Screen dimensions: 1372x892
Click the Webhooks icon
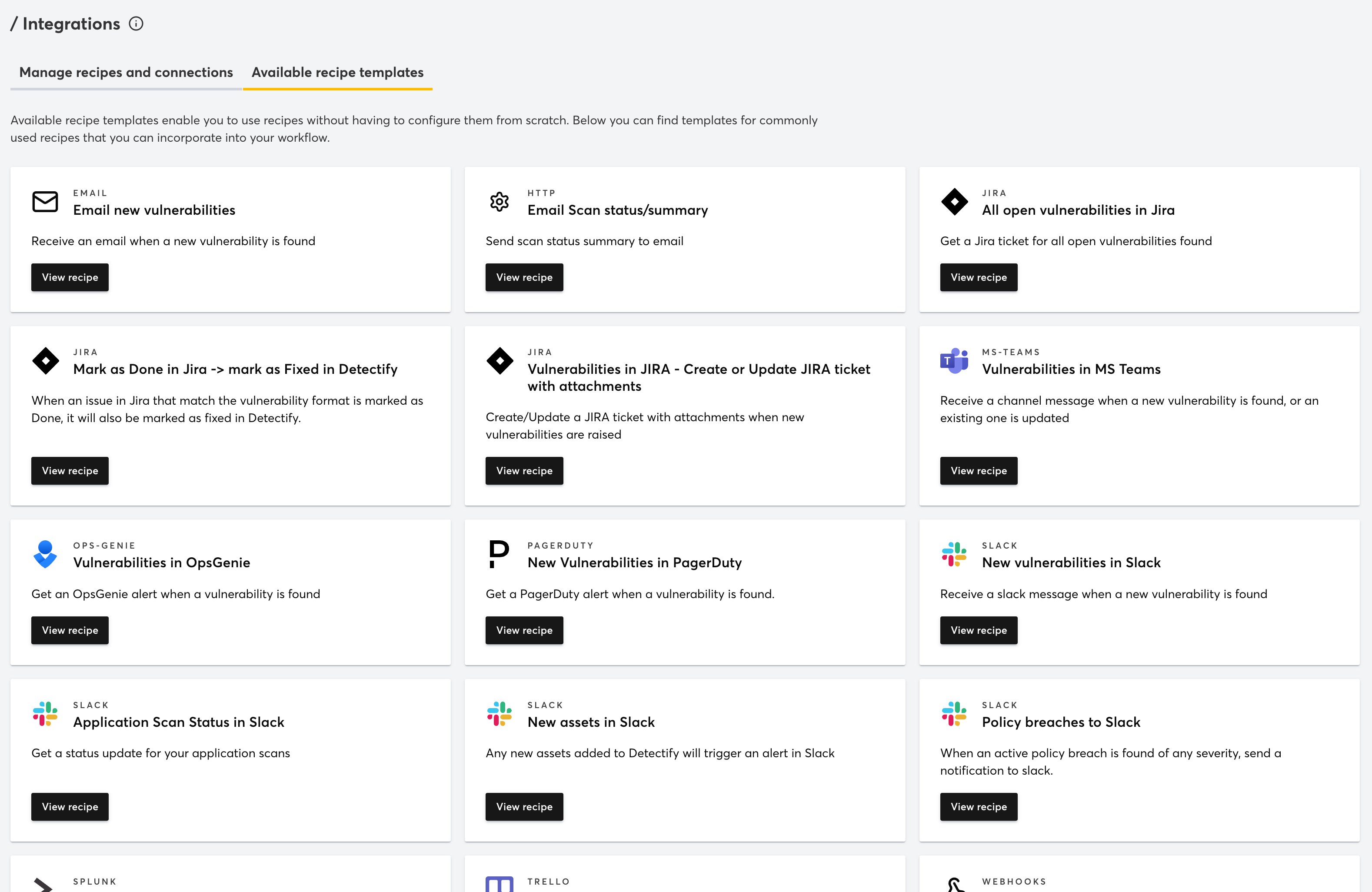pos(955,885)
